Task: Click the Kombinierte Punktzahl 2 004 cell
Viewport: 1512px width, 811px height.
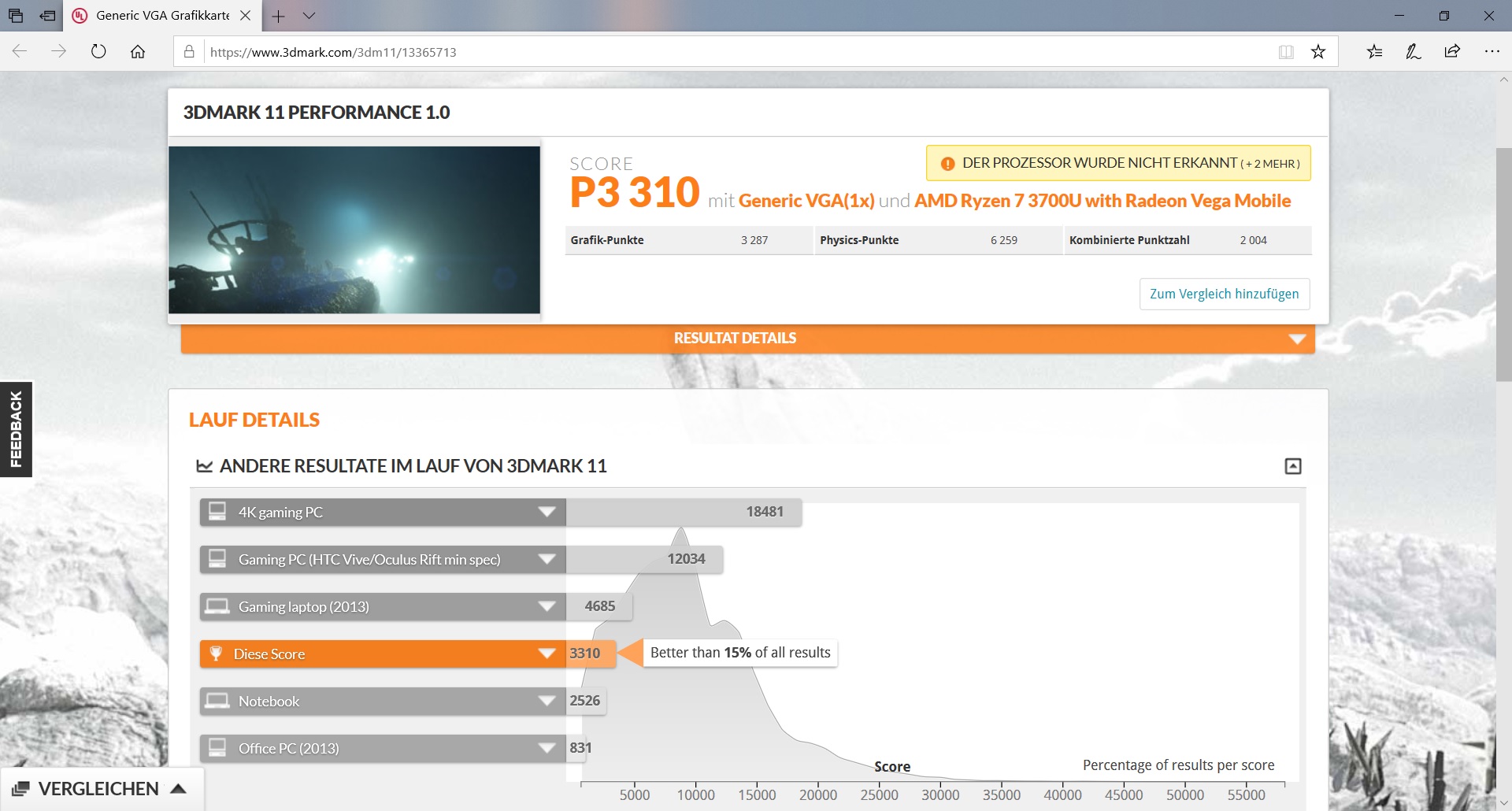Action: pos(1188,240)
